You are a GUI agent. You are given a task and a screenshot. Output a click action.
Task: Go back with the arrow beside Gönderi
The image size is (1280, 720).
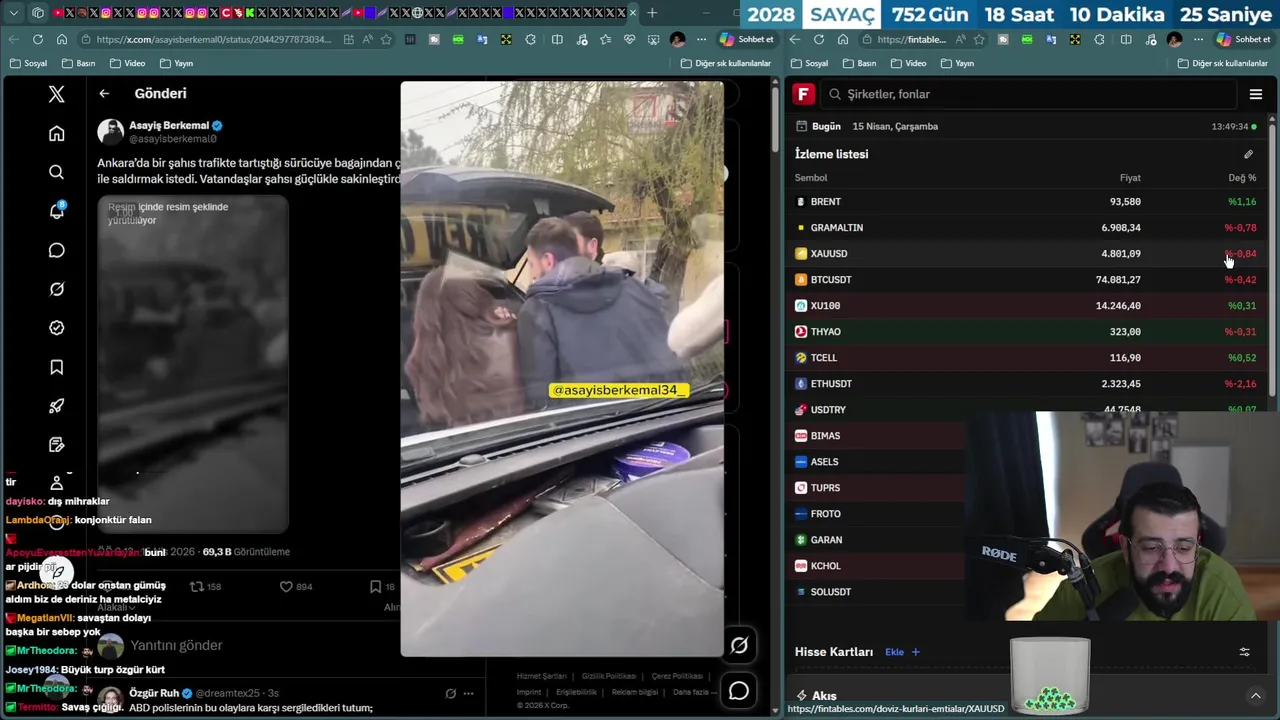(x=104, y=93)
